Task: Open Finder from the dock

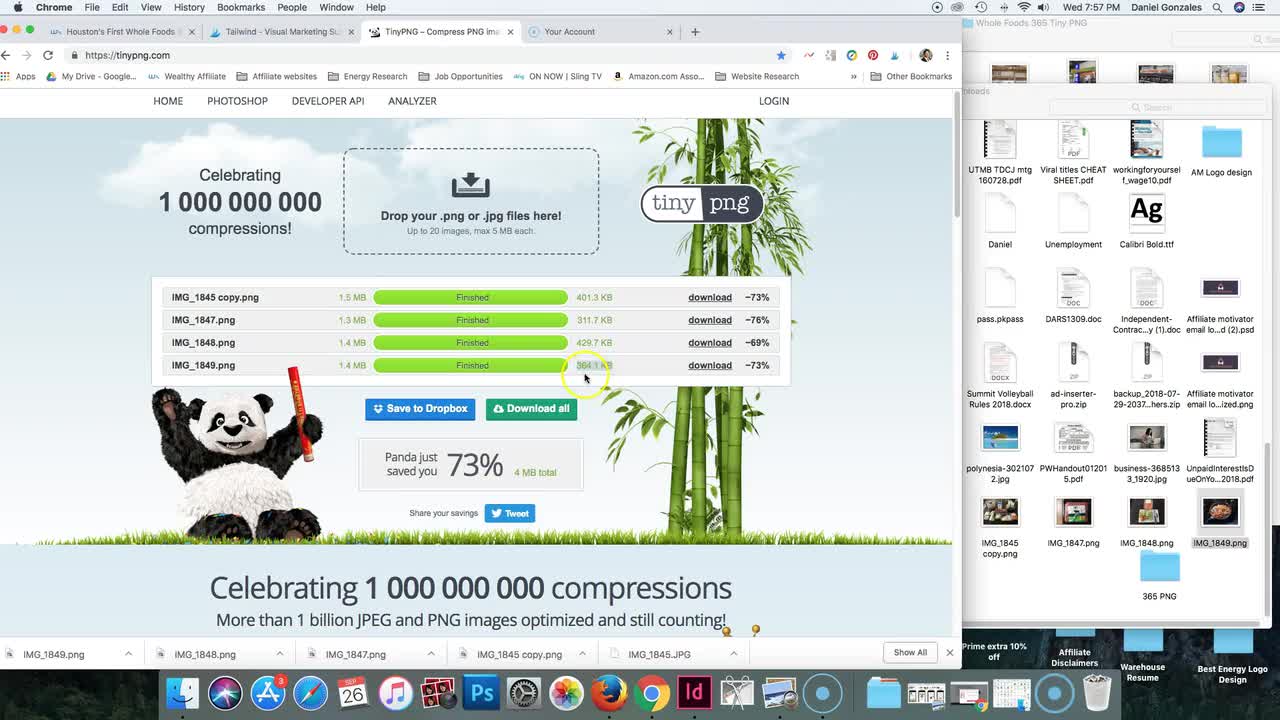Action: point(183,692)
